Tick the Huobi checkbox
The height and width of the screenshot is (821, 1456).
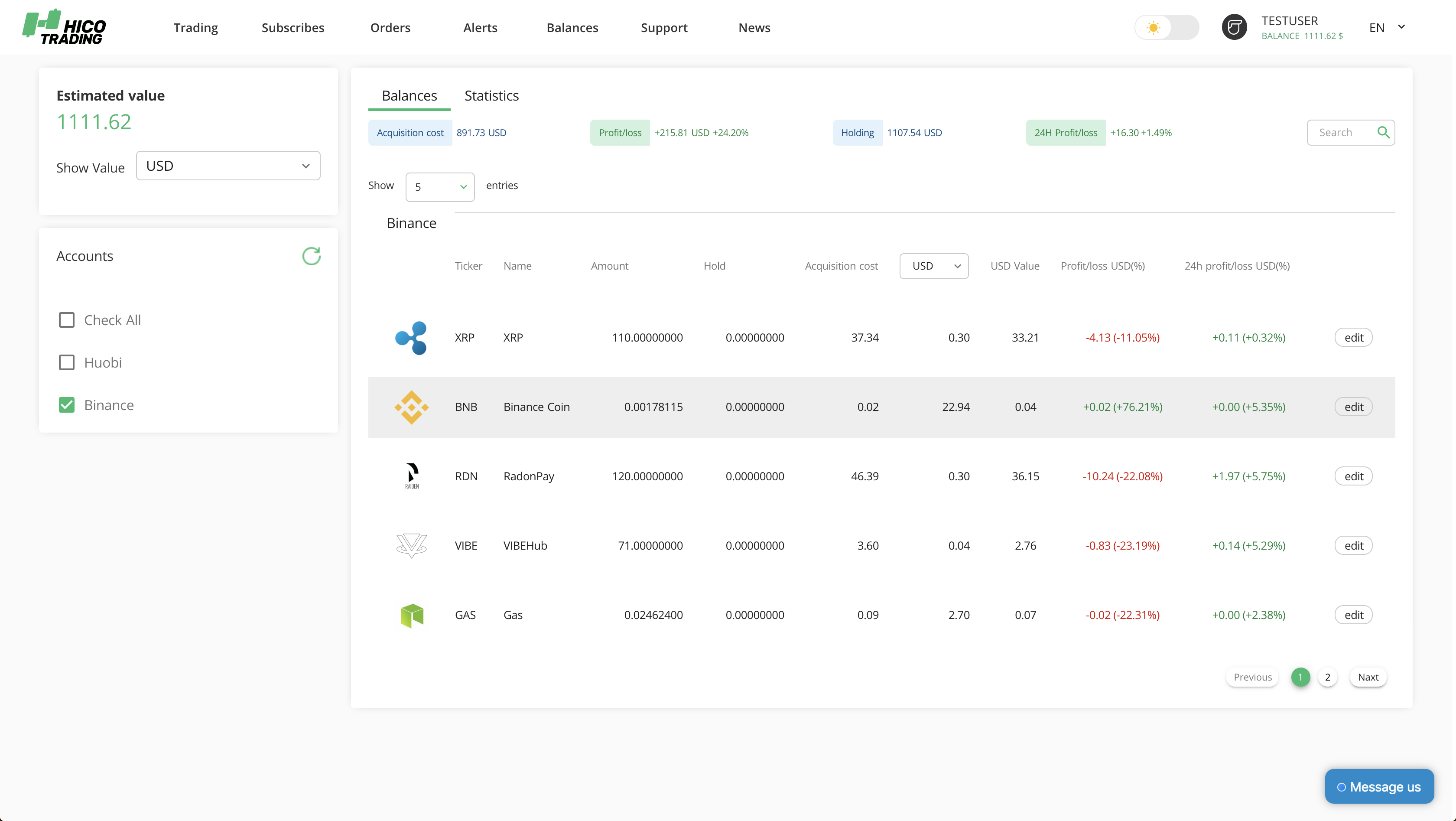67,362
